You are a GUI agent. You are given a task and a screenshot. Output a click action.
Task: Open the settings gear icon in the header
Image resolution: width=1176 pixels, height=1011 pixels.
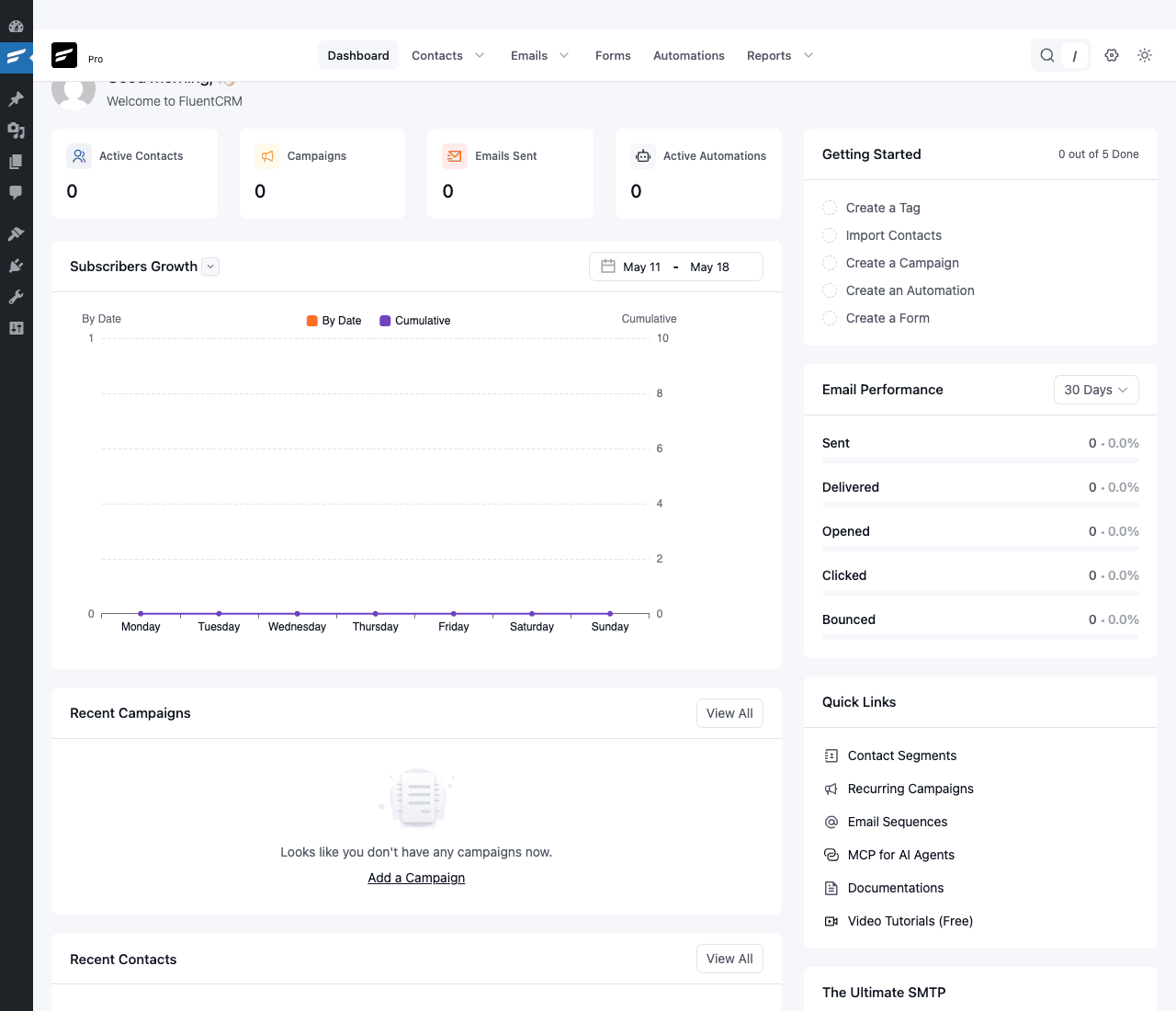(x=1112, y=55)
